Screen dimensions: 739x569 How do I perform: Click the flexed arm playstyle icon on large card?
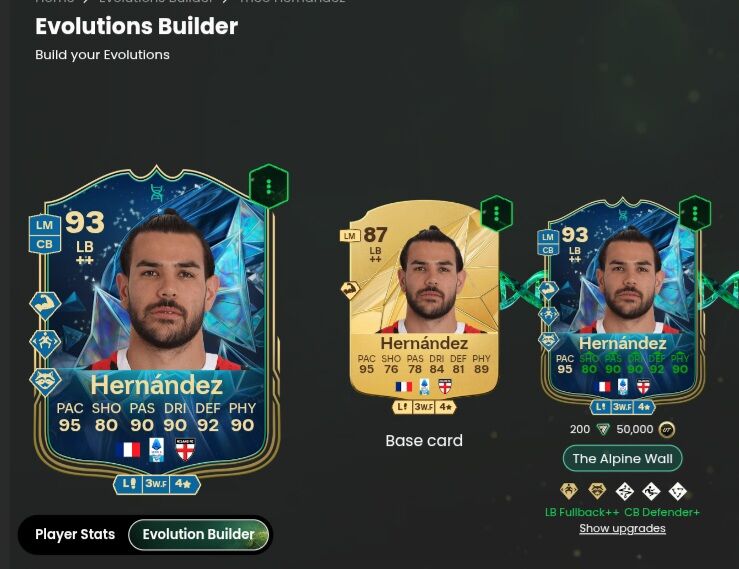click(45, 305)
